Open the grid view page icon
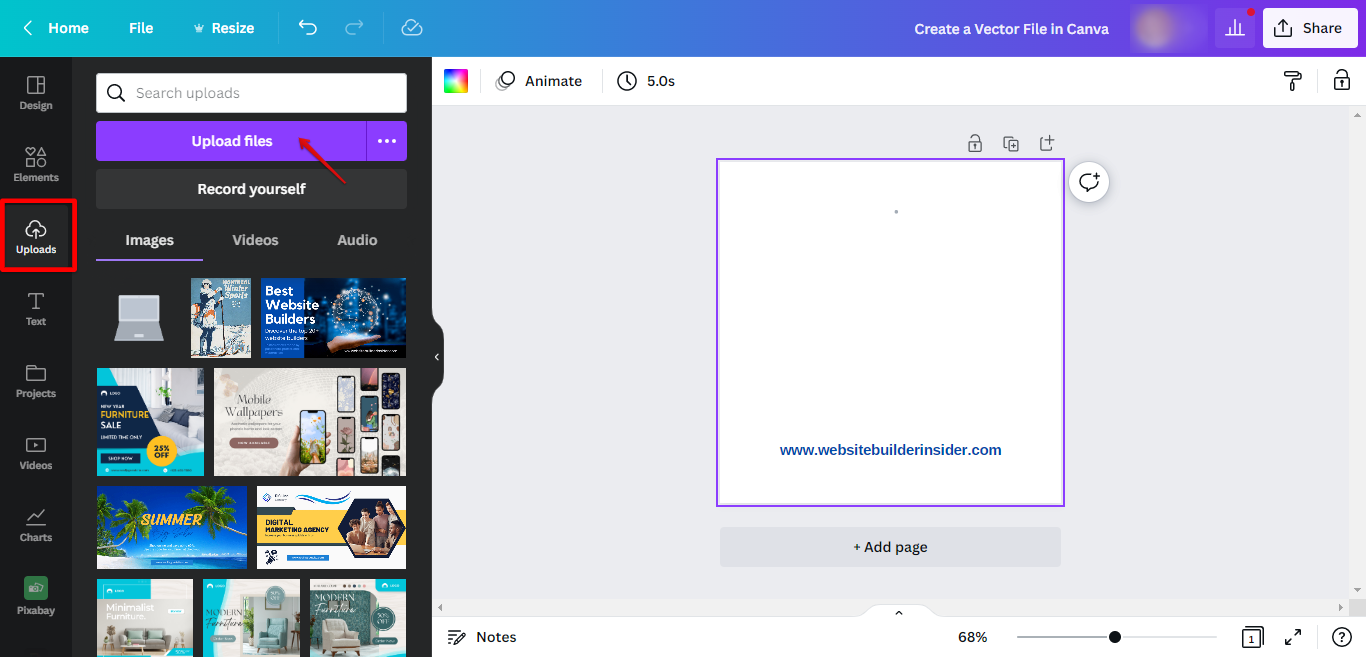This screenshot has width=1366, height=657. click(x=1251, y=637)
